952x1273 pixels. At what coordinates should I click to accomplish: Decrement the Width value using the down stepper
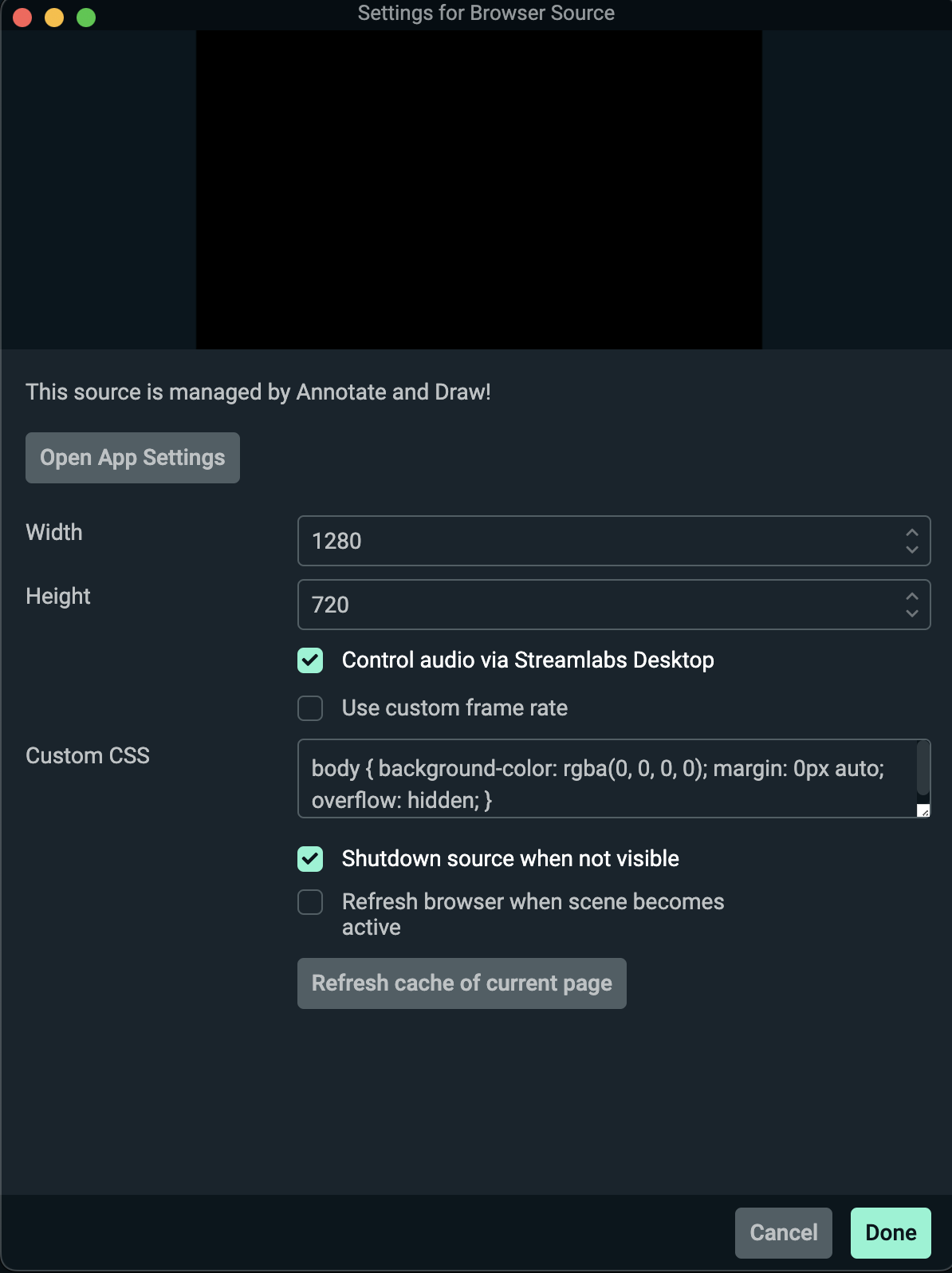pyautogui.click(x=911, y=550)
